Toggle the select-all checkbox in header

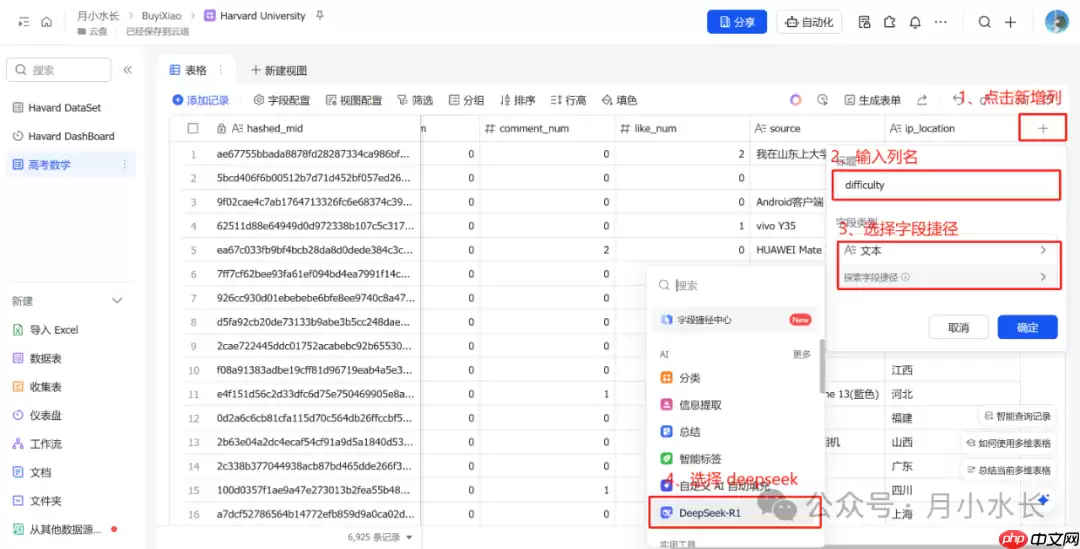click(x=193, y=128)
